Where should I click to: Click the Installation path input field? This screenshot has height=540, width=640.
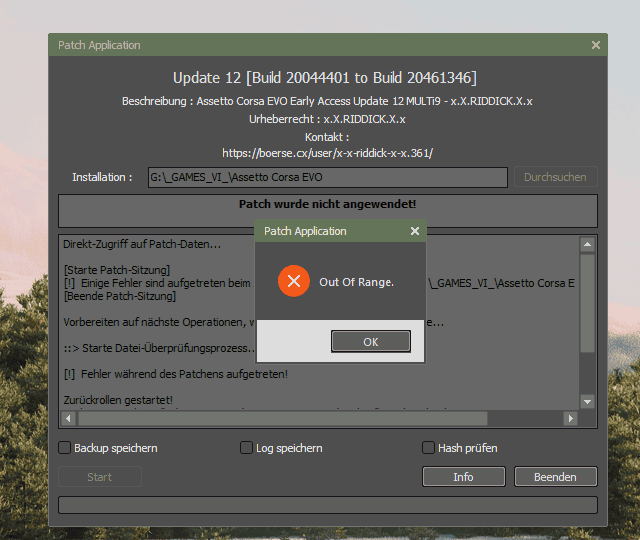click(x=328, y=177)
